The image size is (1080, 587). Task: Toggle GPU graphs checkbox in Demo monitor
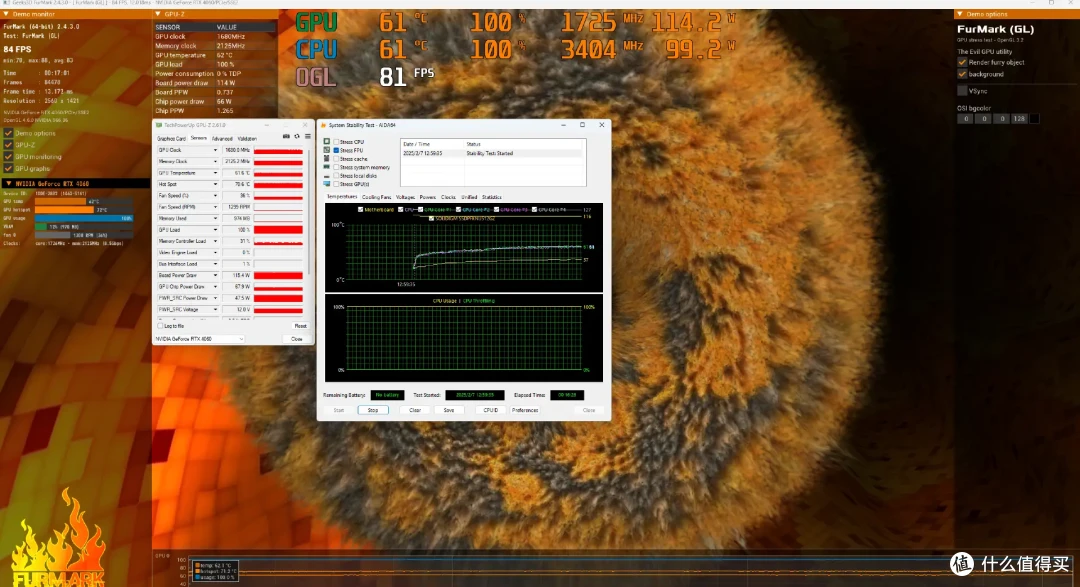pyautogui.click(x=8, y=168)
